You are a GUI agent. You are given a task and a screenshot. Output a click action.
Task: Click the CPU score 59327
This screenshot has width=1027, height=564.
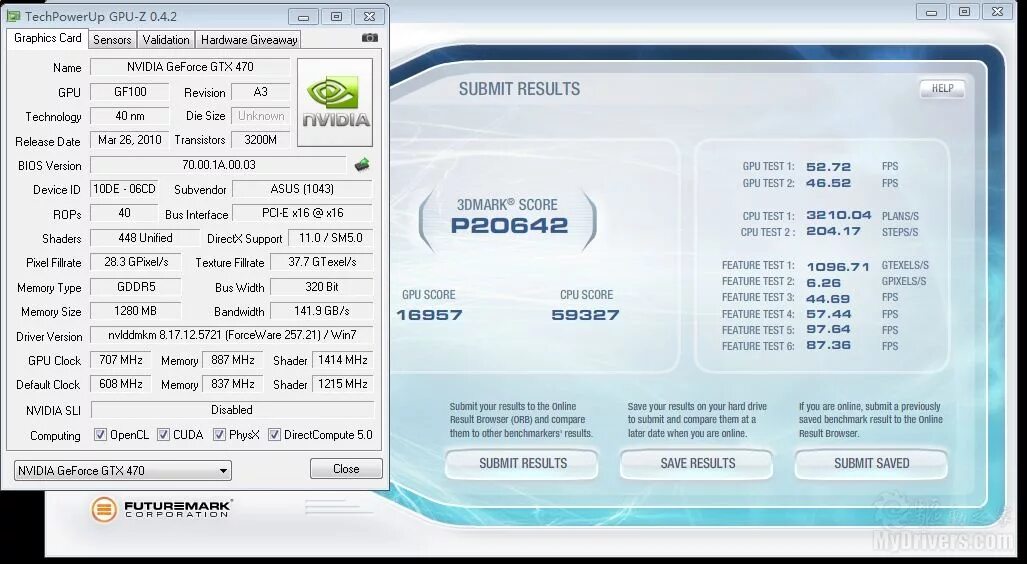point(585,315)
